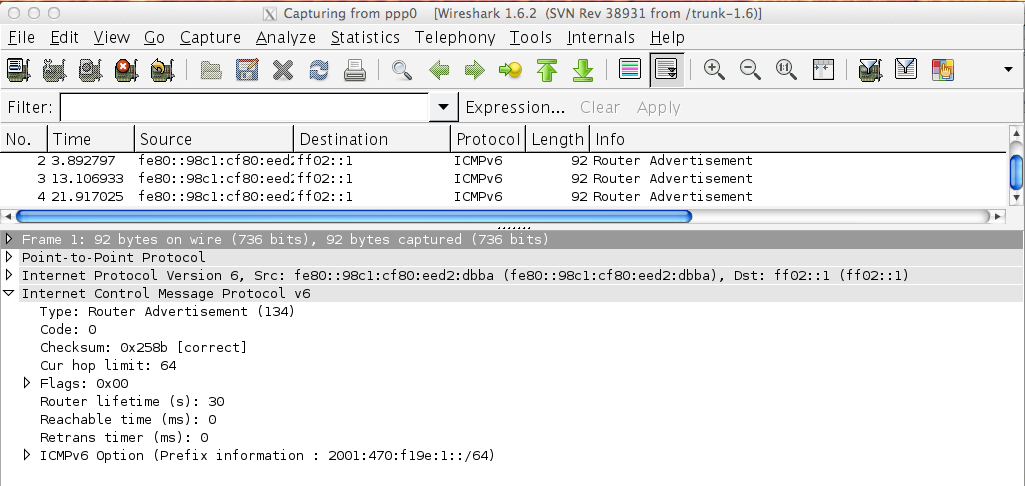The height and width of the screenshot is (486, 1025).
Task: Close capture file X icon
Action: pyautogui.click(x=282, y=69)
